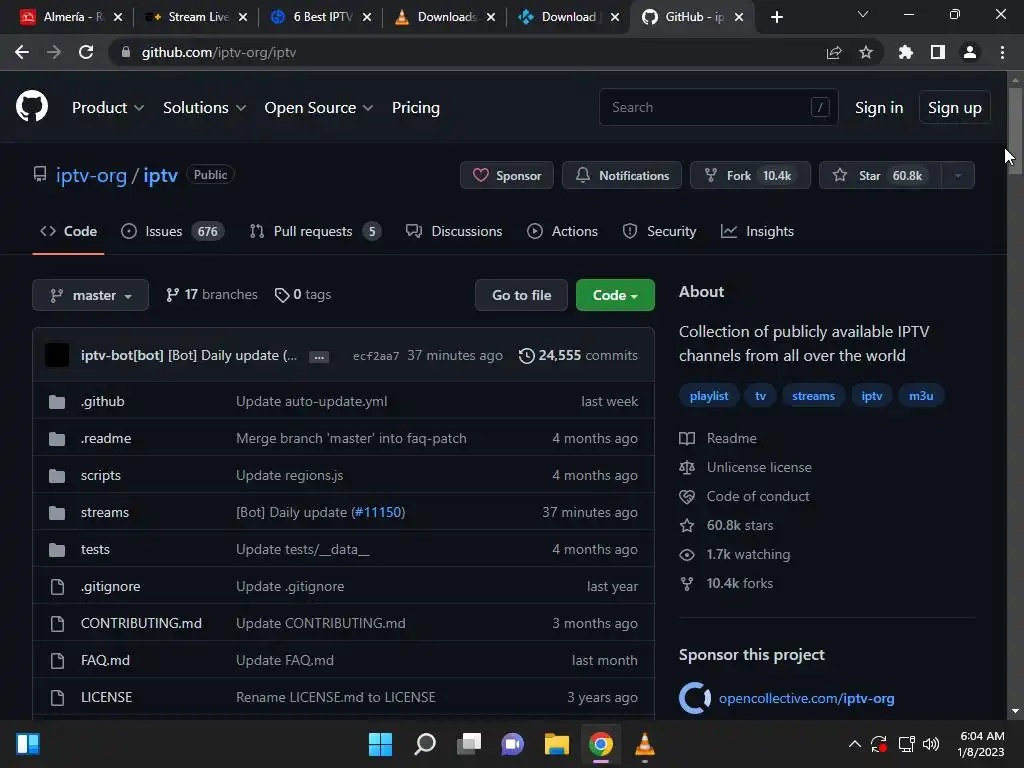Click the GitHub Octocat logo
This screenshot has height=768, width=1024.
pyautogui.click(x=31, y=107)
